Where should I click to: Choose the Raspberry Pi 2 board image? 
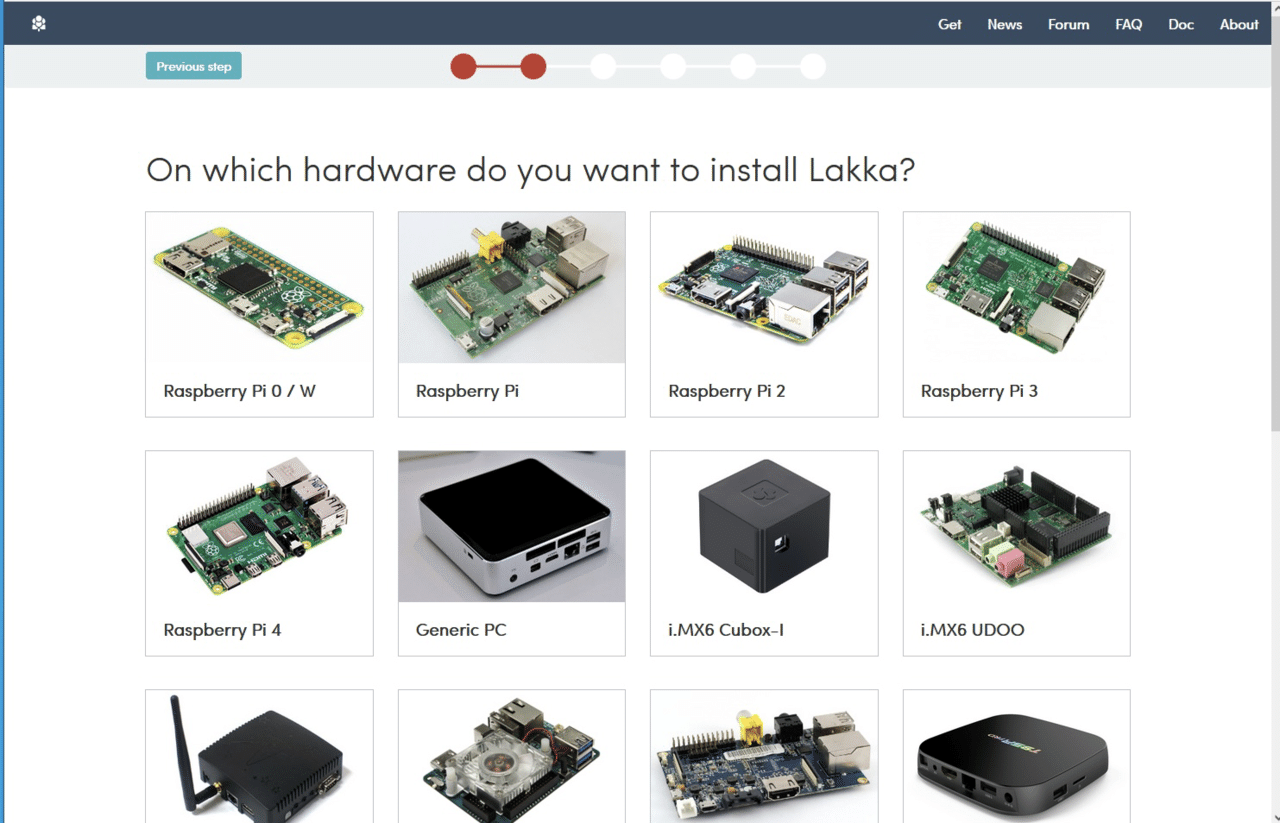(764, 287)
